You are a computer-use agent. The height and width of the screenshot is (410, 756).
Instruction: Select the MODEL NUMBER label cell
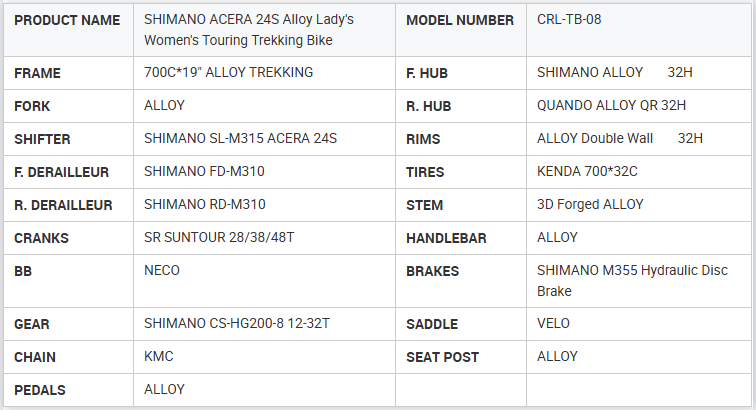[460, 20]
